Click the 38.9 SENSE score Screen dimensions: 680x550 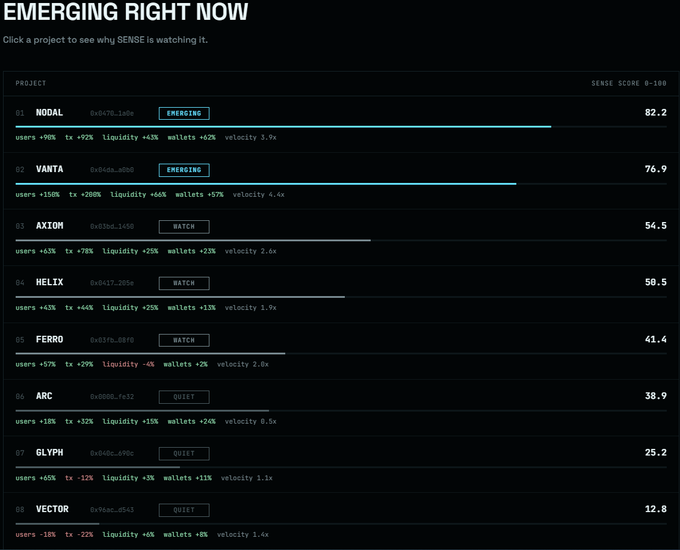pos(655,396)
